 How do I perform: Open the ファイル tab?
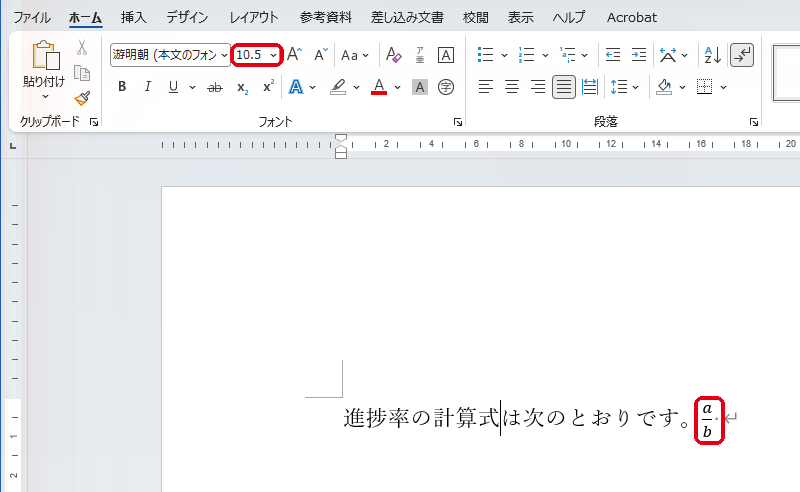(x=32, y=17)
